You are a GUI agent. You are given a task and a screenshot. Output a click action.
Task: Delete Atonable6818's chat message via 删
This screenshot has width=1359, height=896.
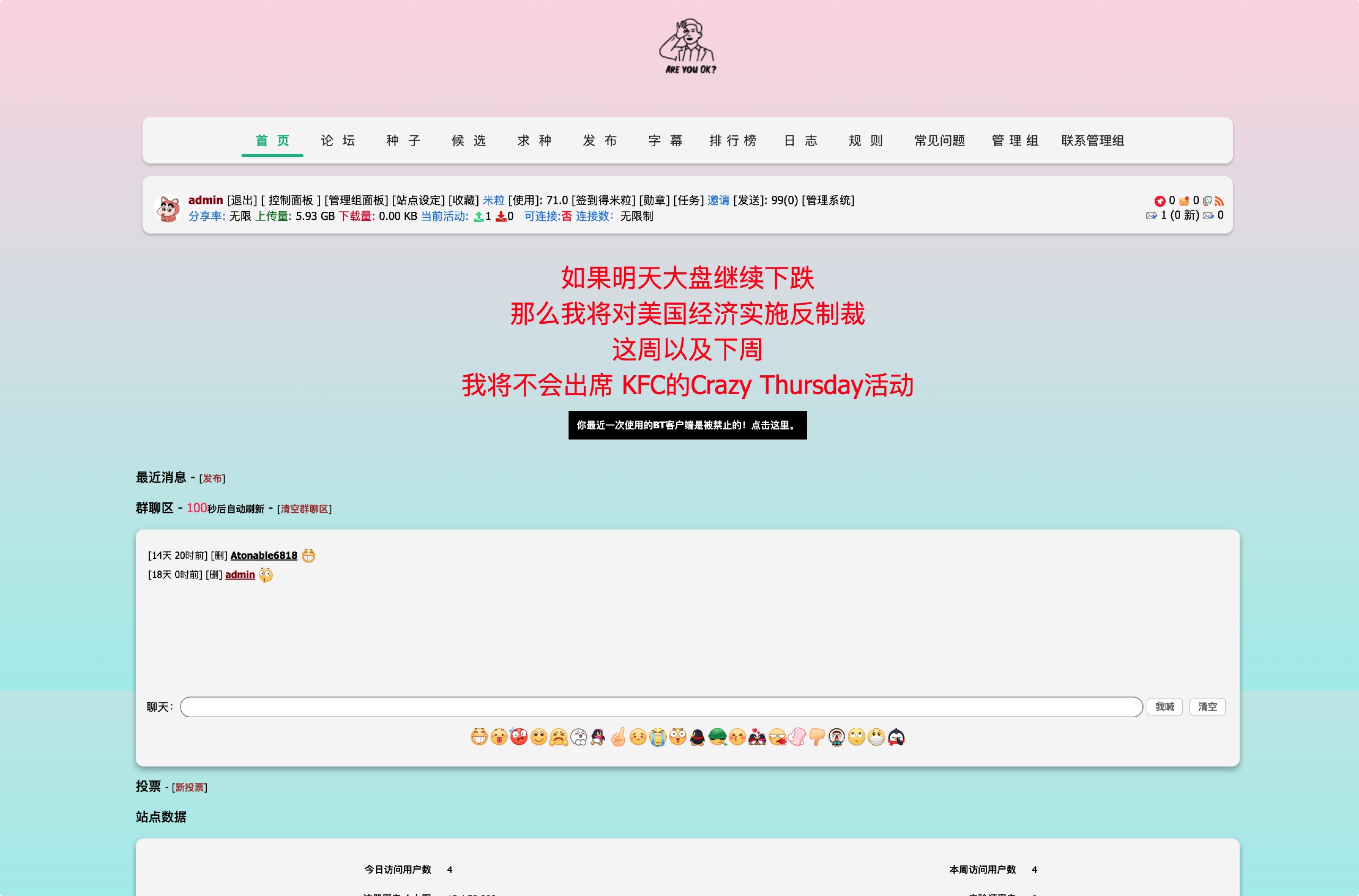219,555
